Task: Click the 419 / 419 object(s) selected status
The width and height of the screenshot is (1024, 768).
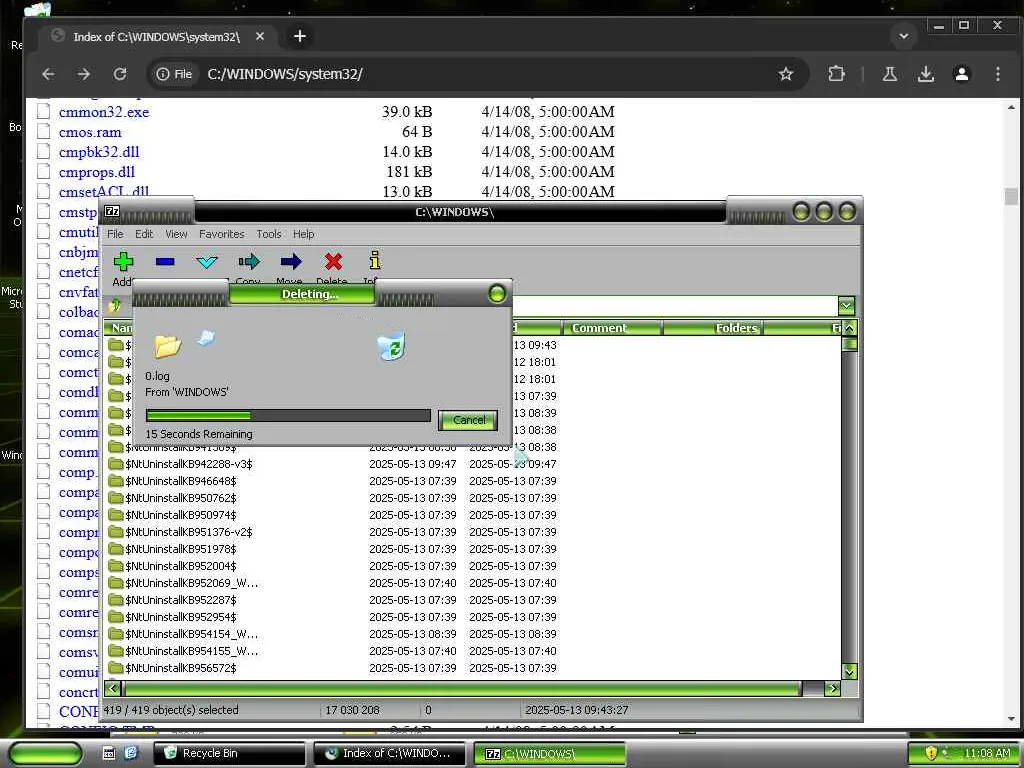Action: click(171, 710)
